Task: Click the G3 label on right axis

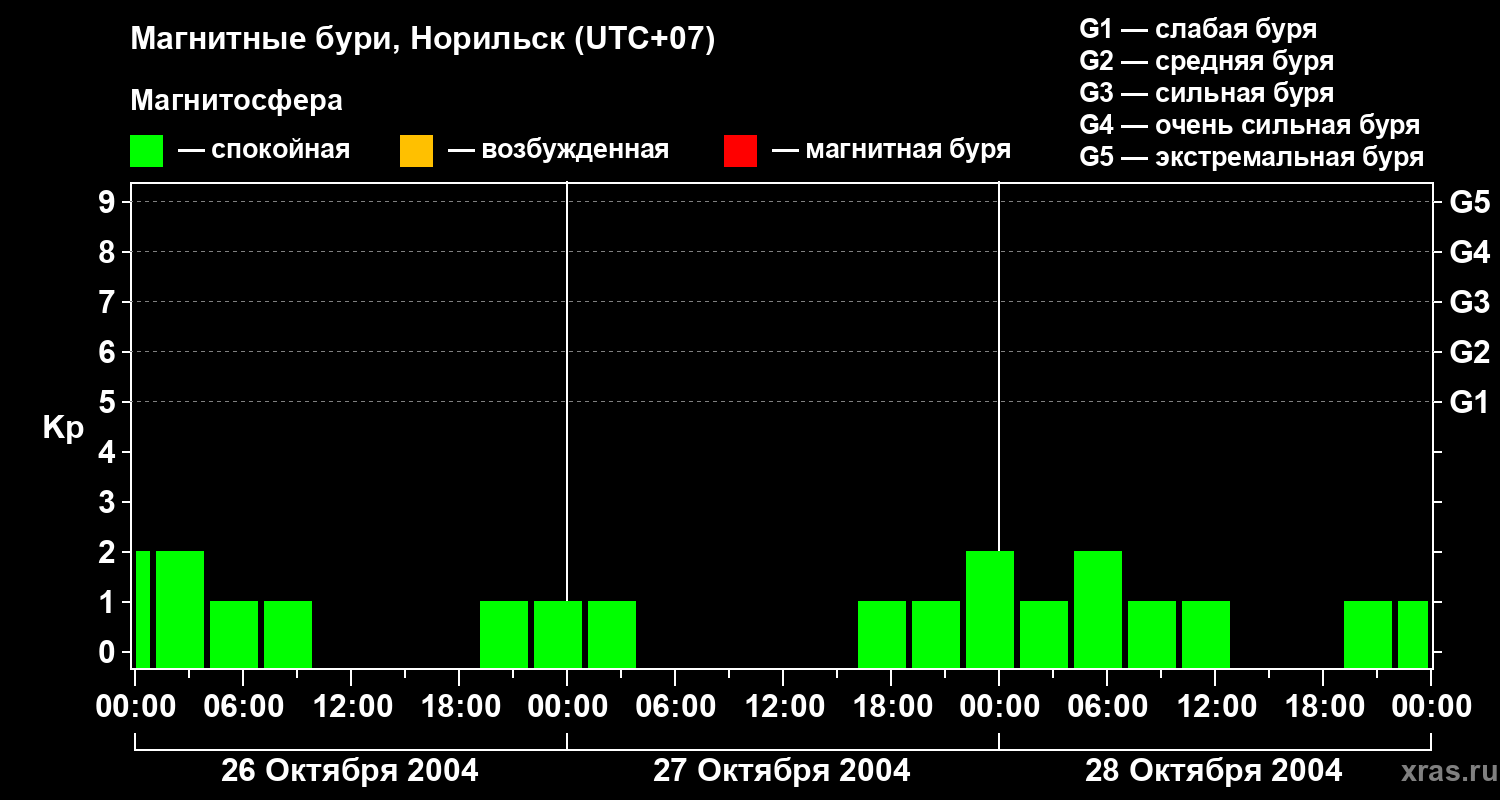Action: pos(1469,302)
